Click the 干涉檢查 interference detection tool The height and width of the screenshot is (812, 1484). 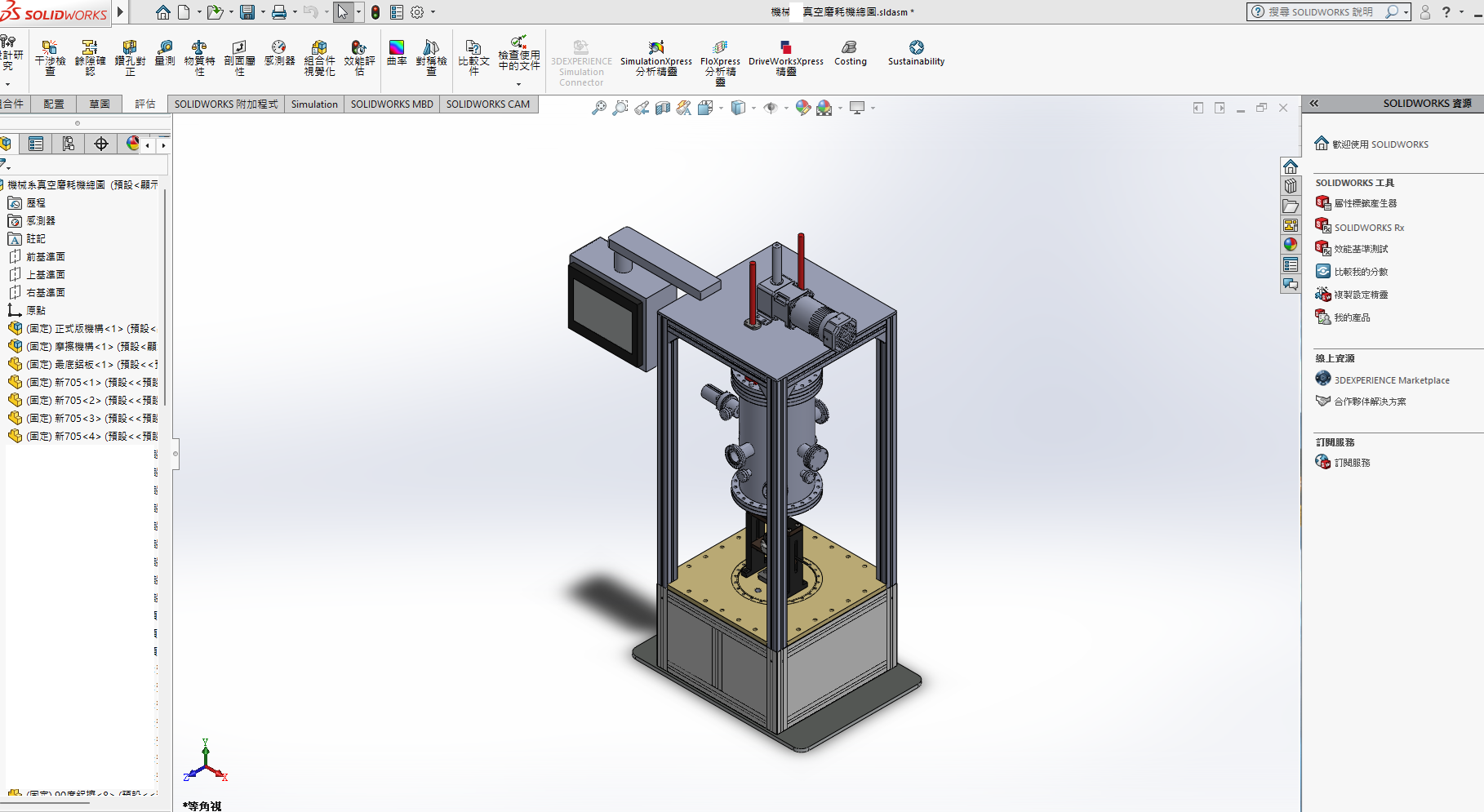(50, 55)
